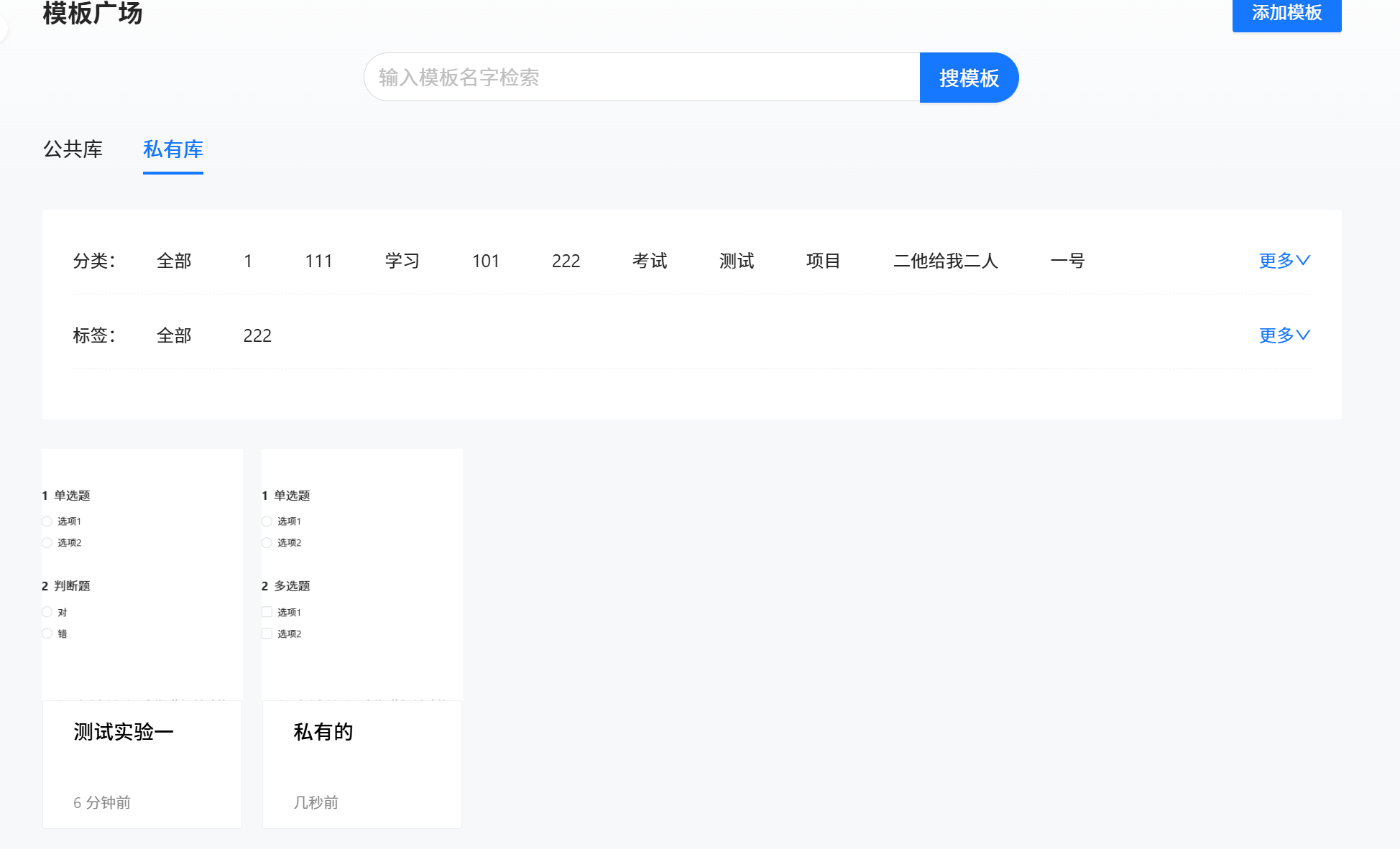The height and width of the screenshot is (849, 1400).
Task: Select tag 222 in 标签 row
Action: pos(257,335)
